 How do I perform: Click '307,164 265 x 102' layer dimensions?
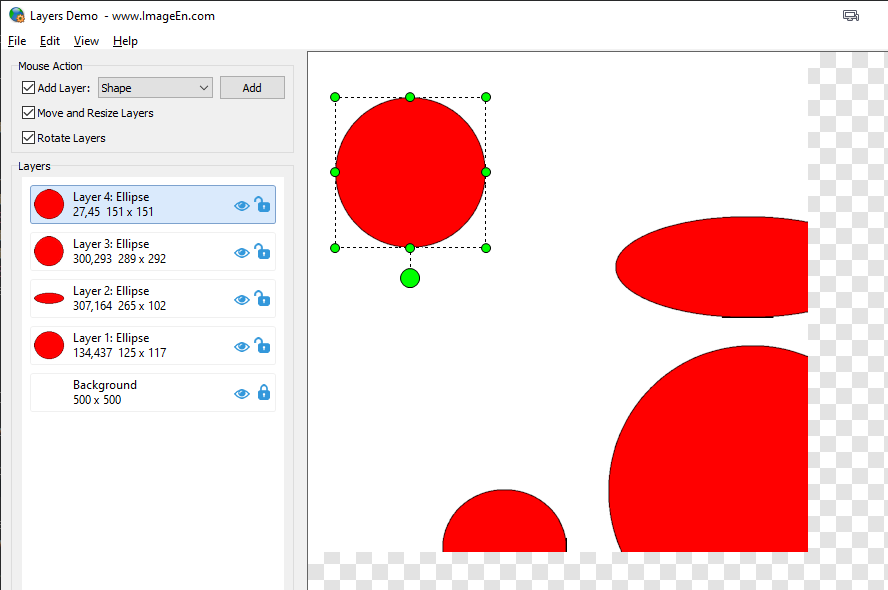tap(119, 306)
